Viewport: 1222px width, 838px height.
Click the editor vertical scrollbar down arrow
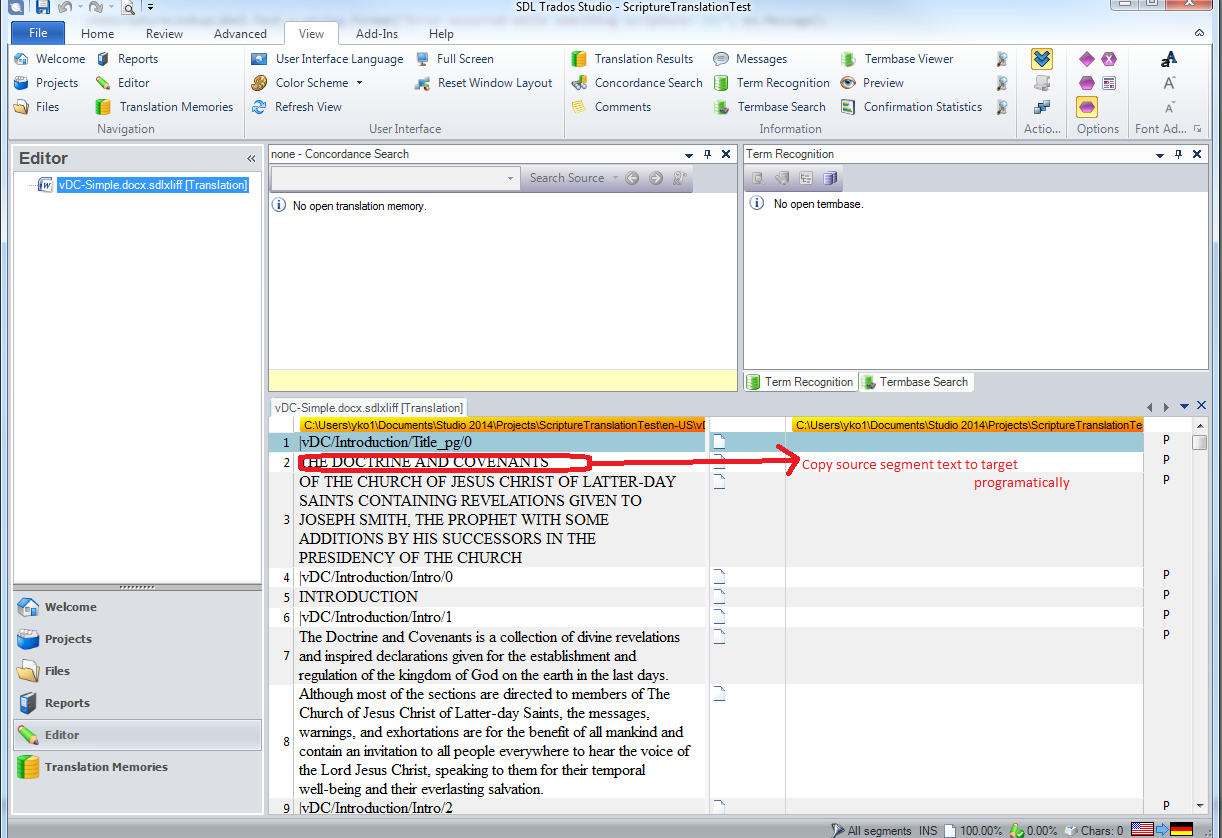coord(1200,805)
